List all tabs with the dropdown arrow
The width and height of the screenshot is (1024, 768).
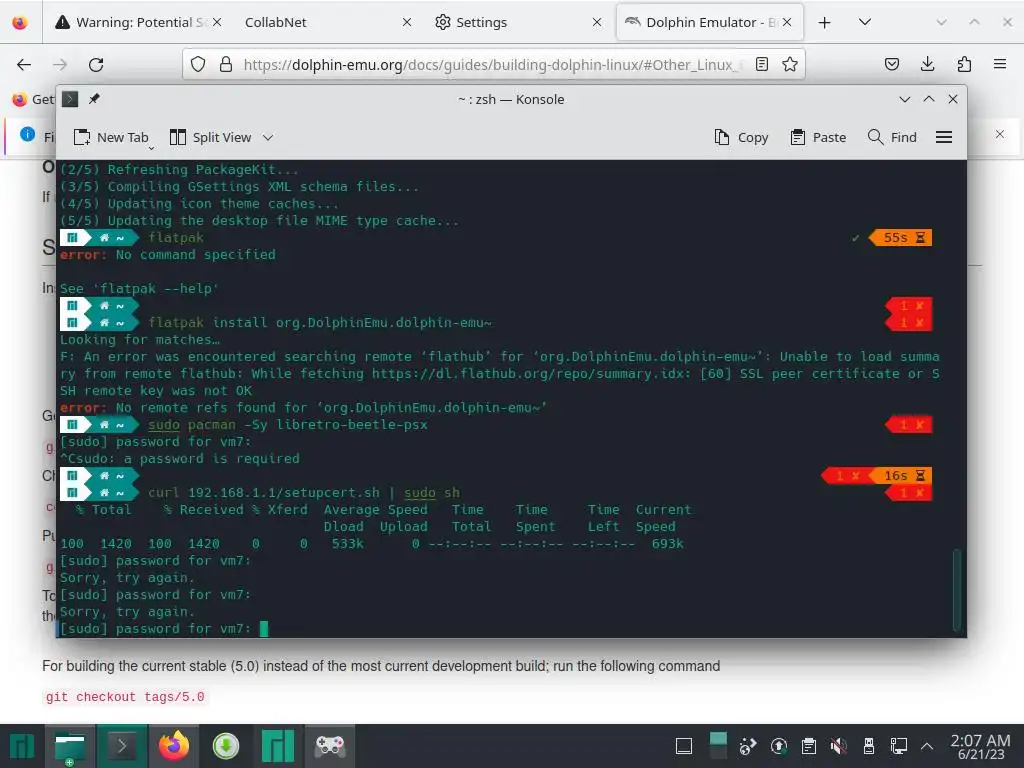click(865, 22)
